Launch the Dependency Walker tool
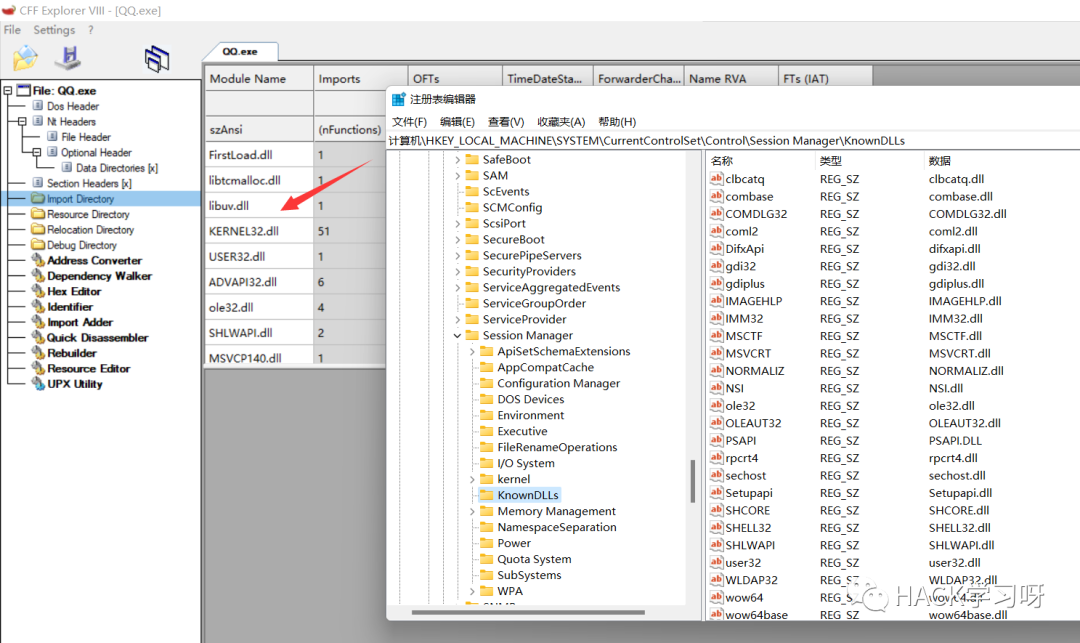The image size is (1080, 643). (99, 276)
